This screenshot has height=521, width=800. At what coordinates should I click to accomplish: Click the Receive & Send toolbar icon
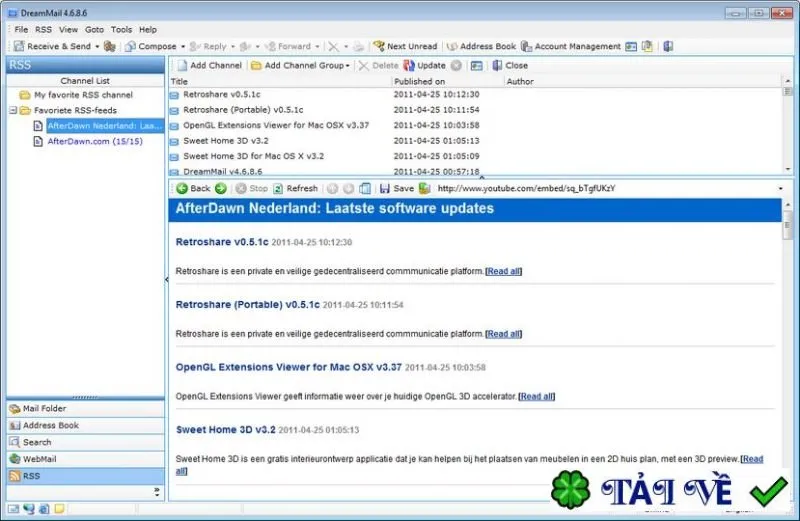(x=19, y=46)
